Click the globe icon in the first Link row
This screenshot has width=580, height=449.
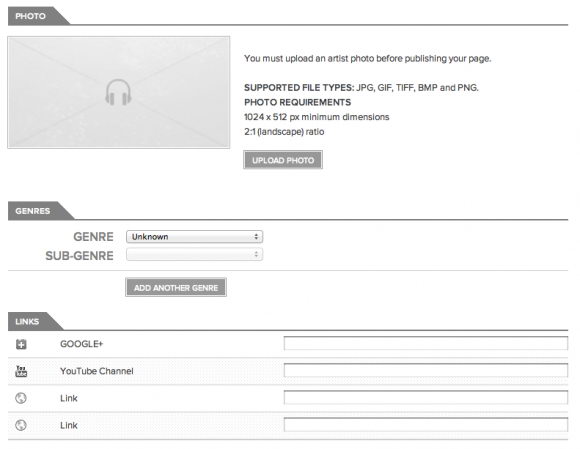[21, 398]
